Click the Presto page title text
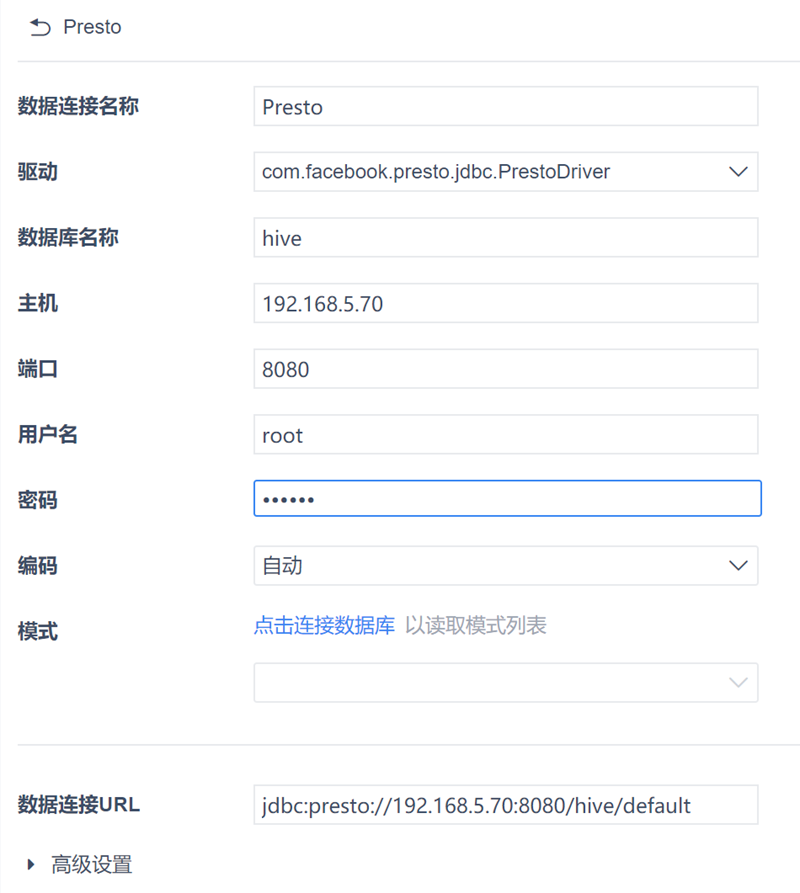The width and height of the screenshot is (800, 893). tap(92, 27)
